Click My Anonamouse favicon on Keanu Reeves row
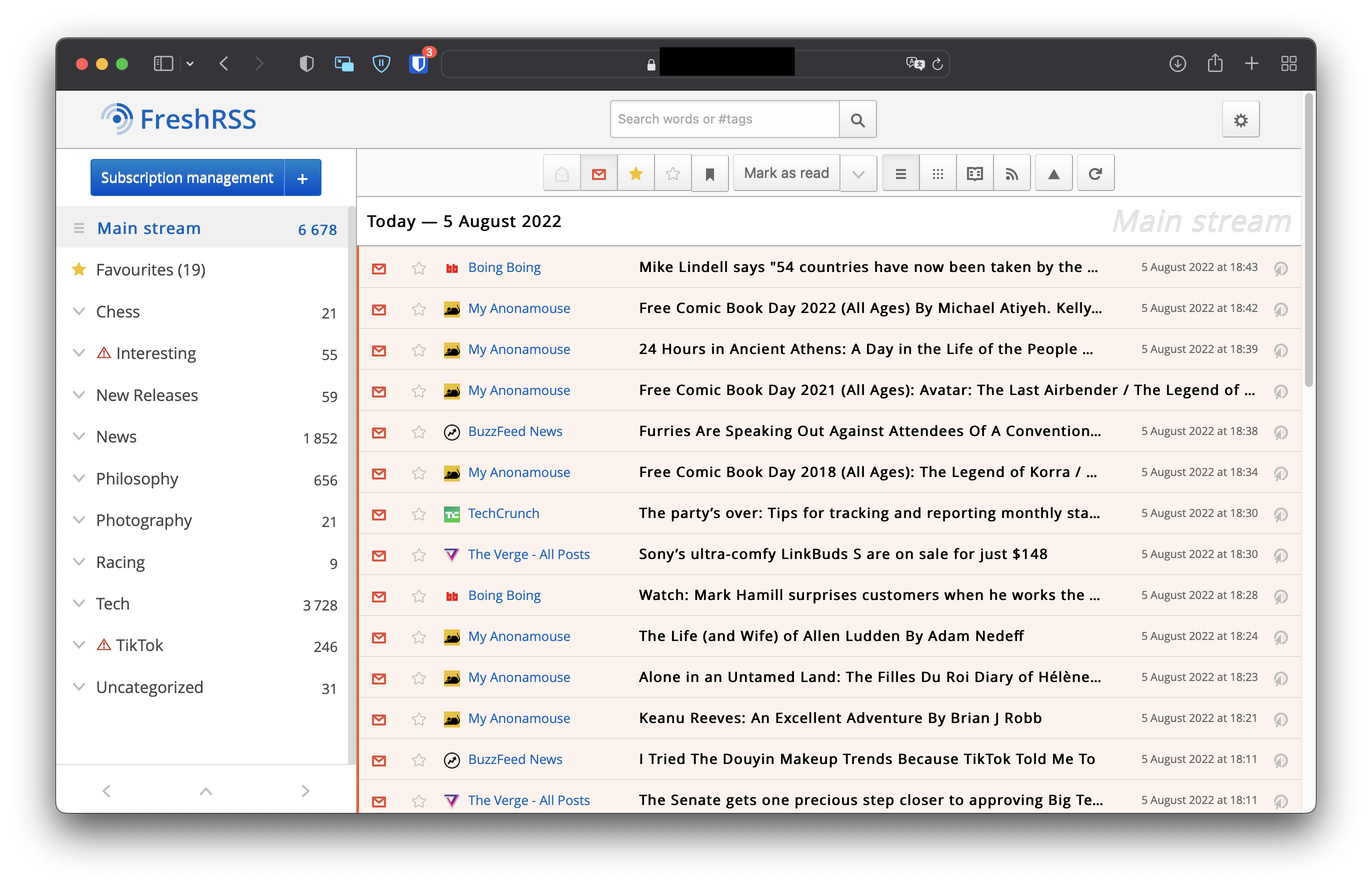The width and height of the screenshot is (1372, 887). [451, 719]
